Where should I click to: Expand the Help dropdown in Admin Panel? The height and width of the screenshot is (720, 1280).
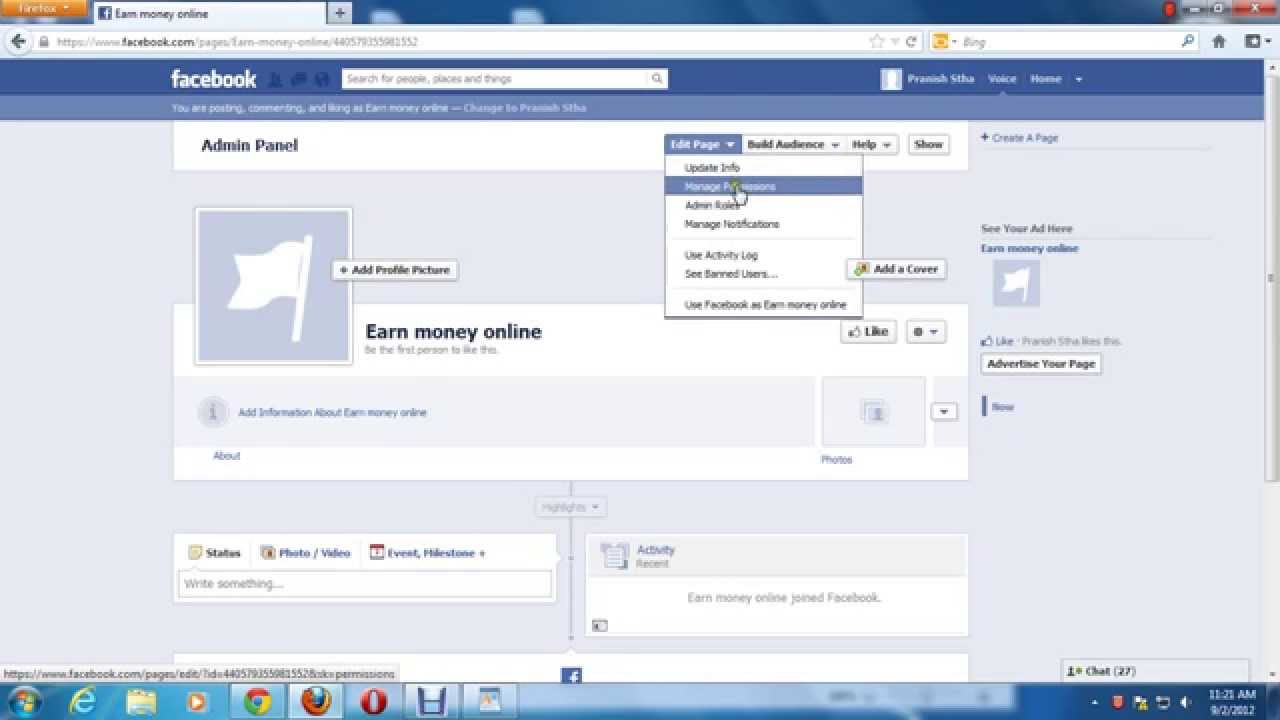[x=871, y=145]
